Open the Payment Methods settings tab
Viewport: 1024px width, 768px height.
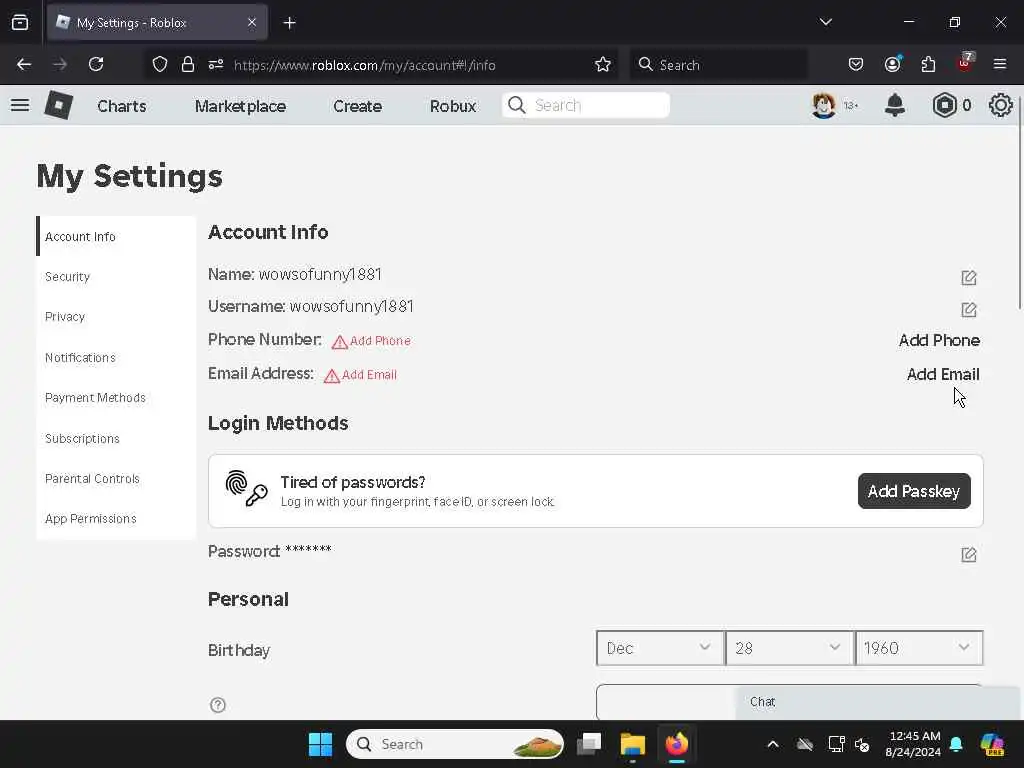click(x=116, y=398)
